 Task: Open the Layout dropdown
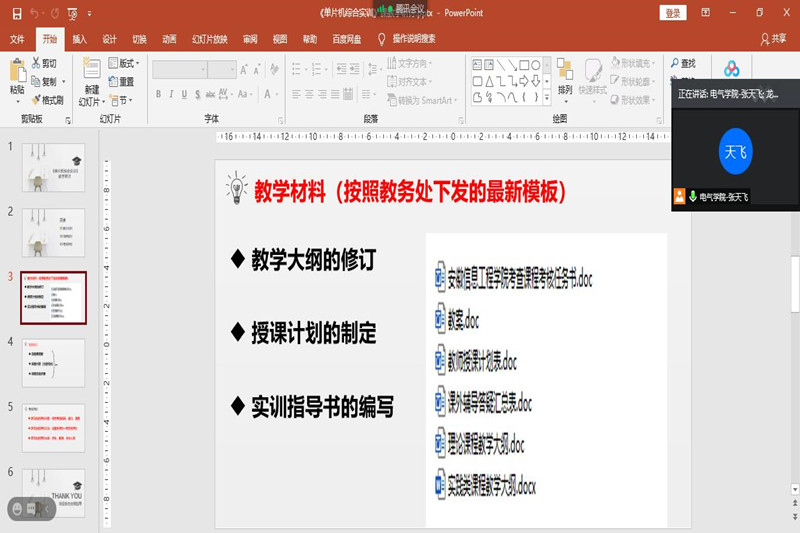[x=124, y=63]
